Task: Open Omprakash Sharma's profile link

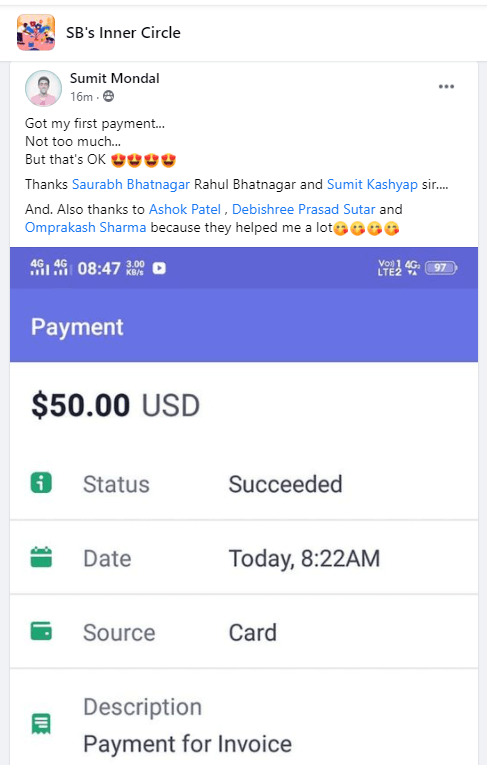Action: (x=85, y=227)
